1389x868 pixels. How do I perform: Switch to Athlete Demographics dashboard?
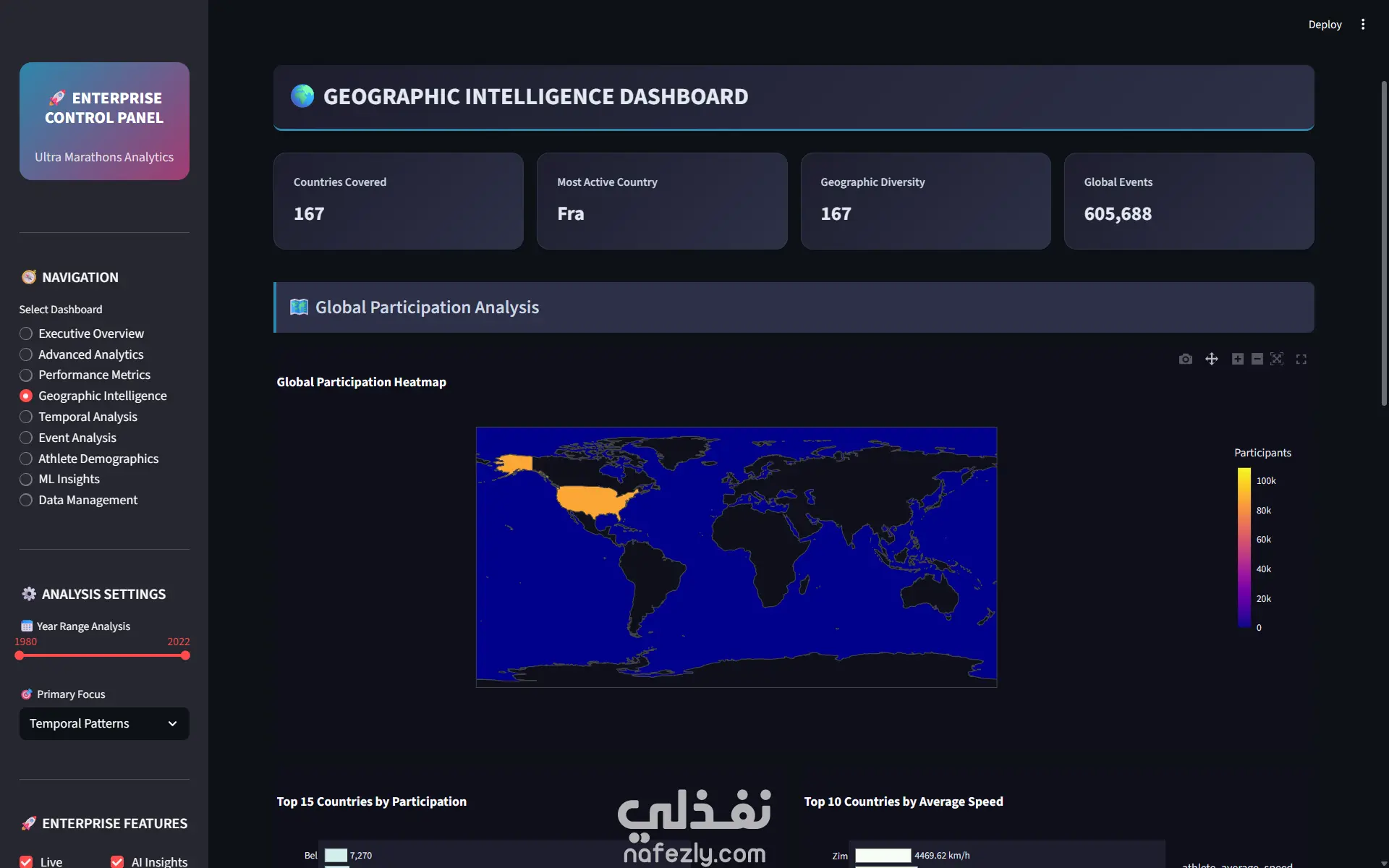click(x=26, y=459)
